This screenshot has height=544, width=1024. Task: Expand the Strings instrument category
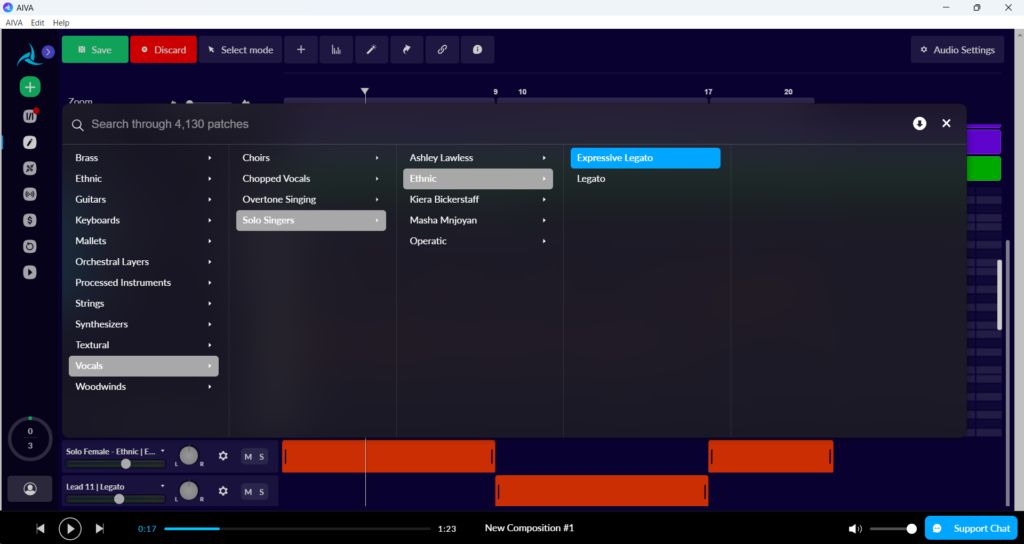(x=144, y=303)
